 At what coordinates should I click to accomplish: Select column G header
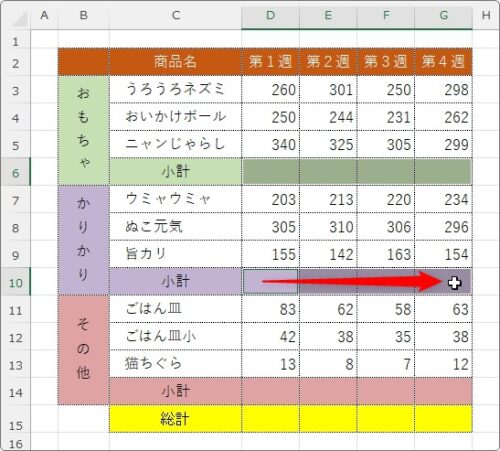tap(443, 16)
